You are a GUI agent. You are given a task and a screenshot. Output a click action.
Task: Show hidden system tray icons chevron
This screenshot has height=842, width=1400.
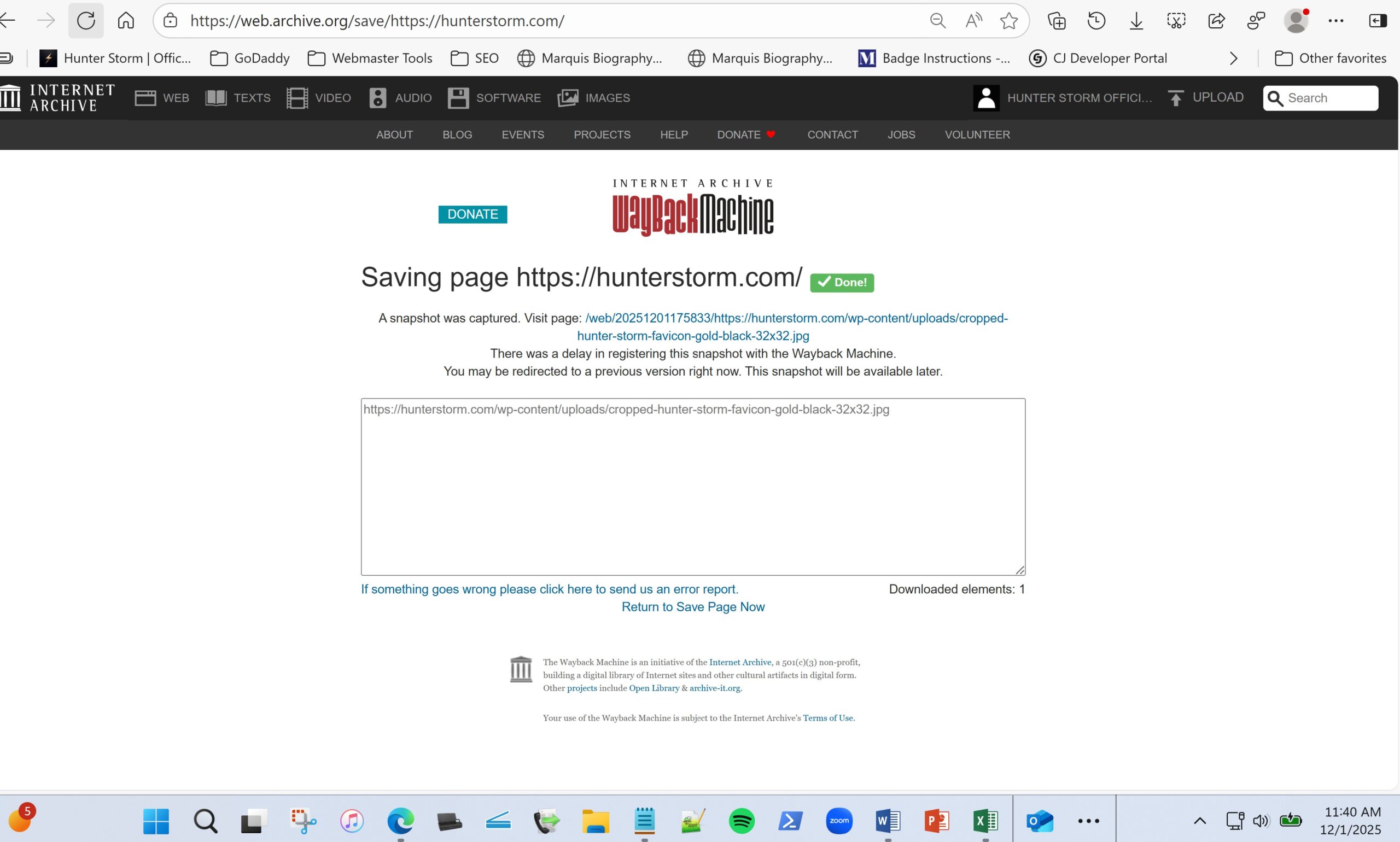(x=1199, y=821)
